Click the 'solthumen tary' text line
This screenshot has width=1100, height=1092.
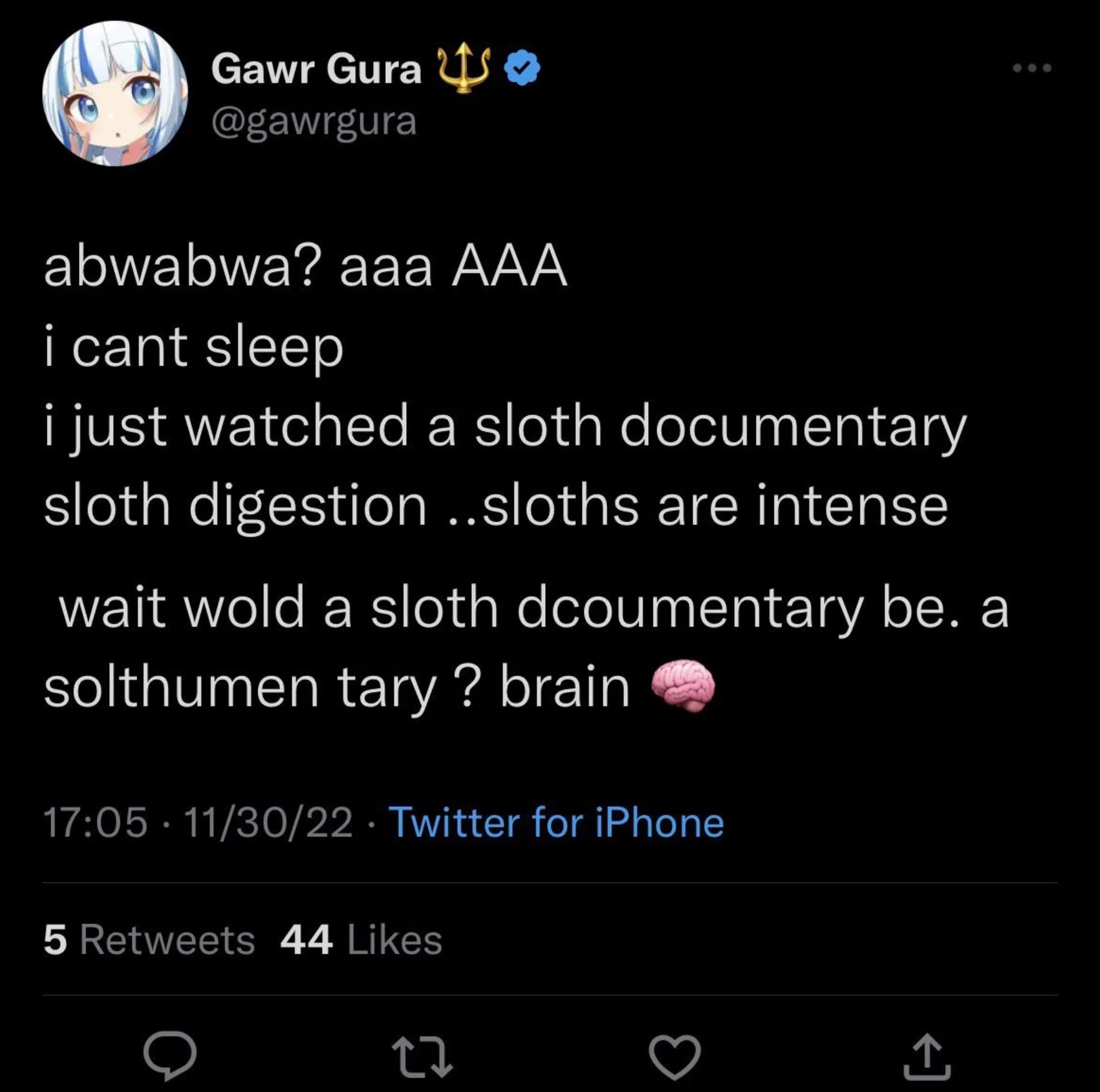[x=239, y=688]
